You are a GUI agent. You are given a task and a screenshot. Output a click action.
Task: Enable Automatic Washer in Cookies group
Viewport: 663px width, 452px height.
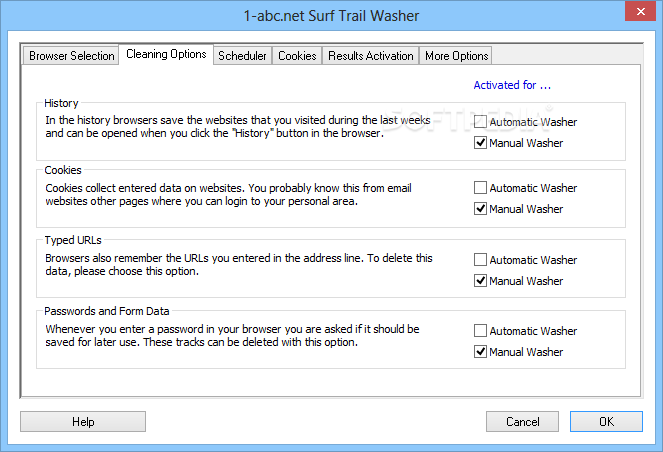coord(525,188)
